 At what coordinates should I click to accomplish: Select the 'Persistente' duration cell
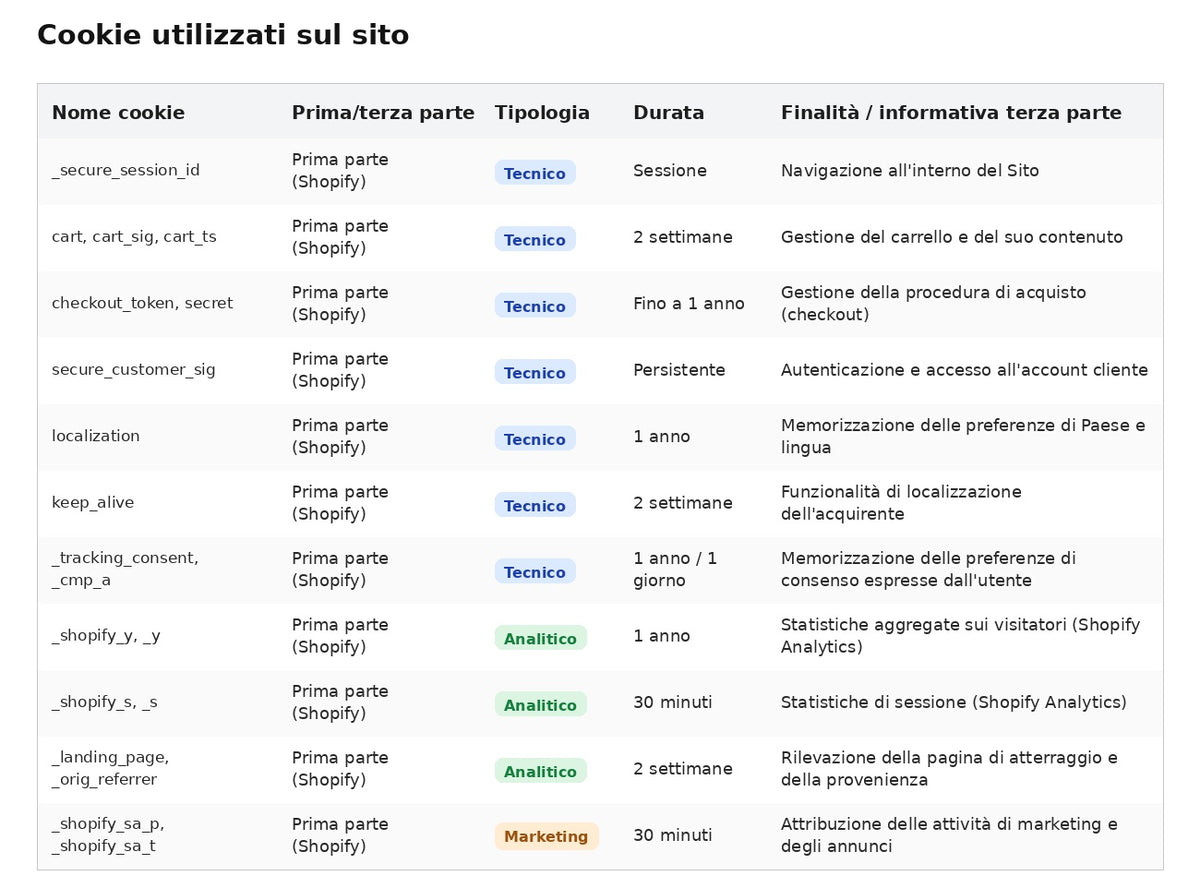click(679, 370)
